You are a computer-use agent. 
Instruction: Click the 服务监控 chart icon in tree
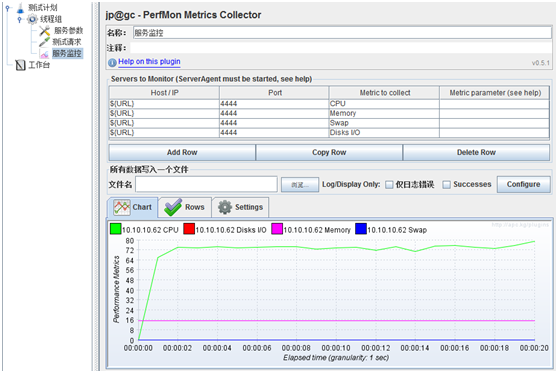coord(44,54)
